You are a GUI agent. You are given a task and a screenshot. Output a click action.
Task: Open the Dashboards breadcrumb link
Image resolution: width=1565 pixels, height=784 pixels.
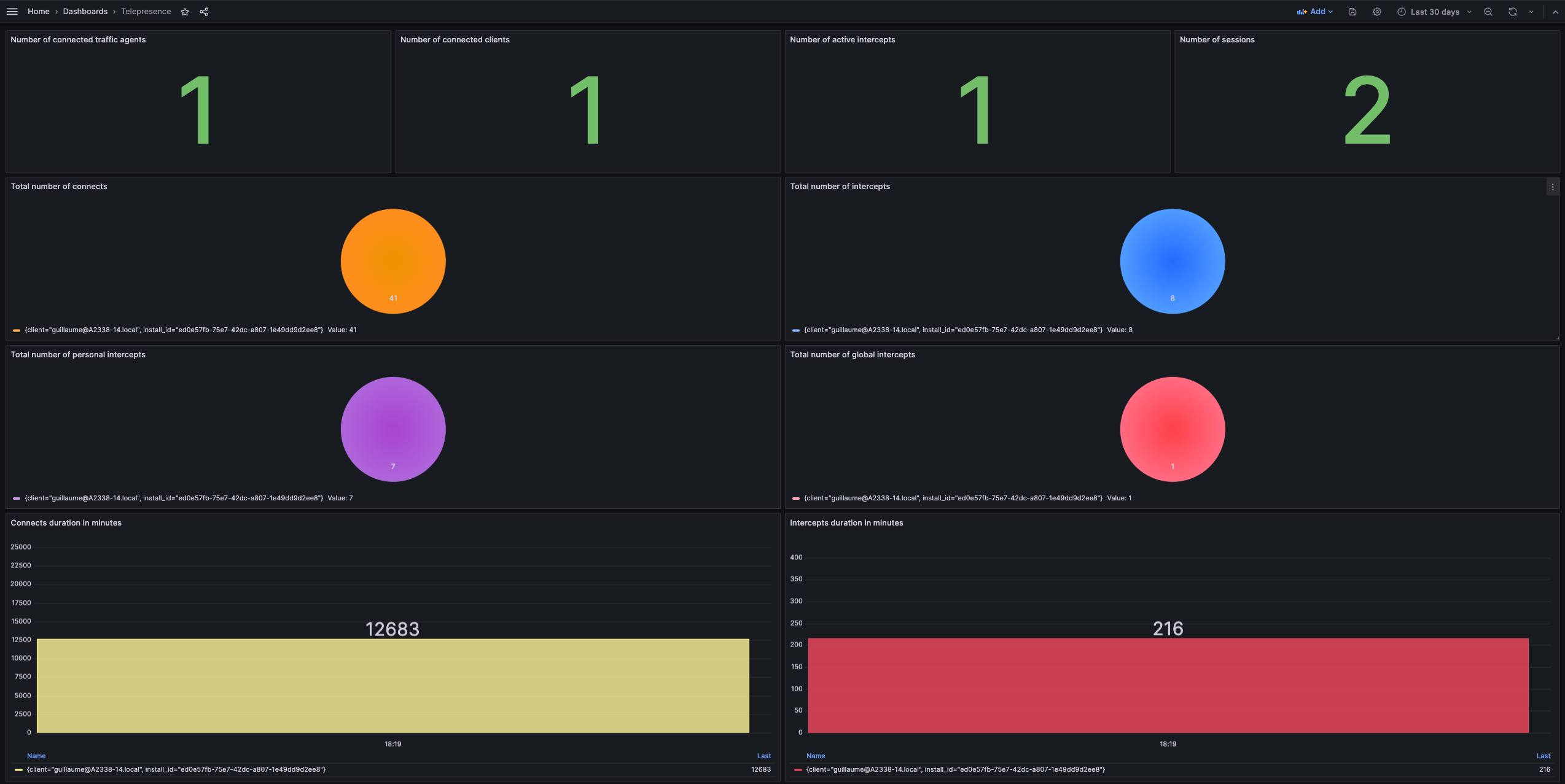point(85,12)
